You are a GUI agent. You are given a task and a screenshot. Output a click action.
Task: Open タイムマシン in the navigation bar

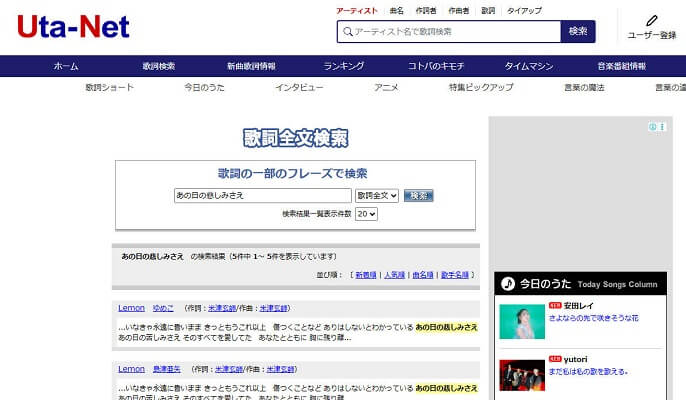(x=529, y=66)
